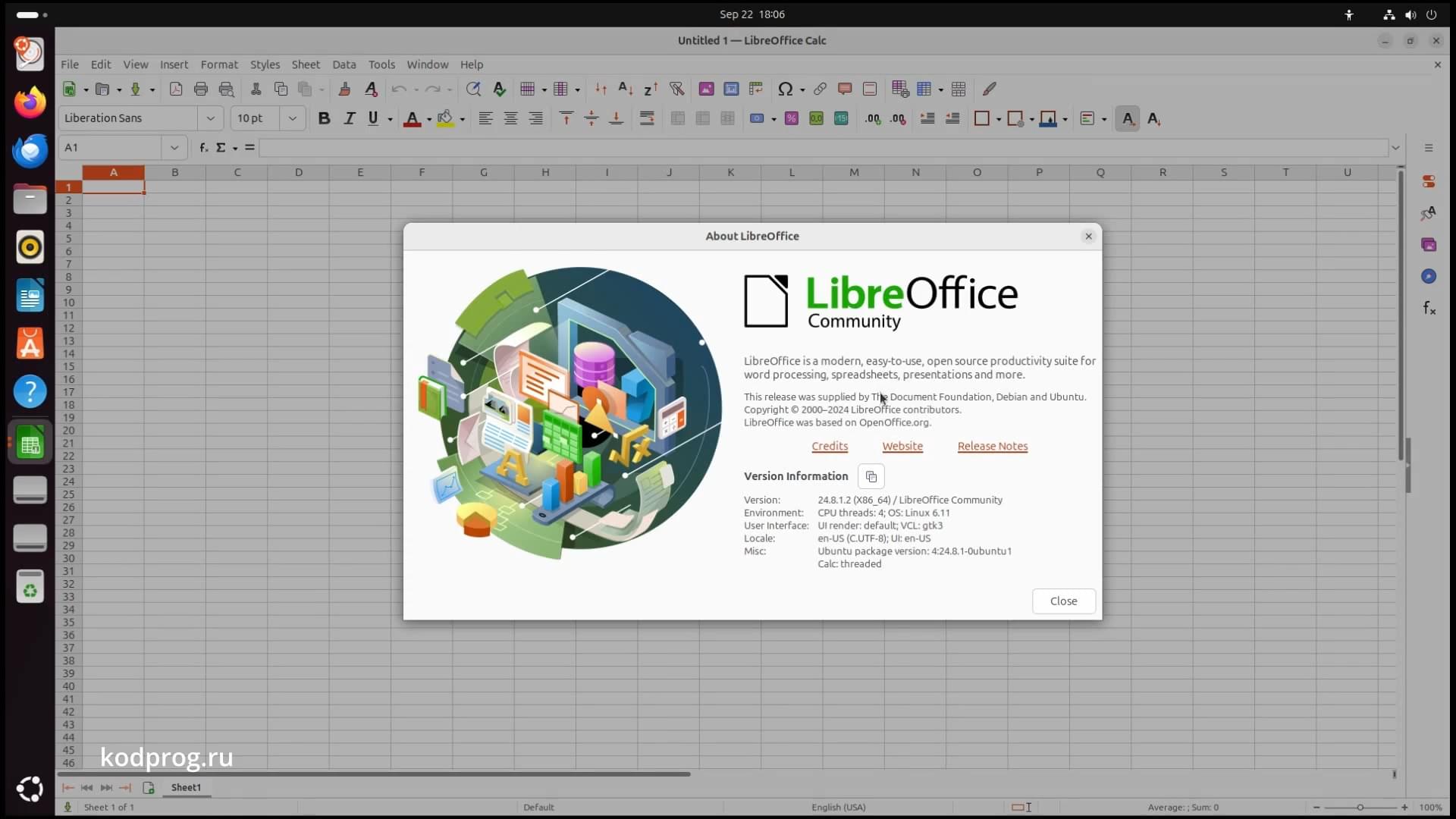Expand Name Box dropdown arrow

[x=174, y=148]
